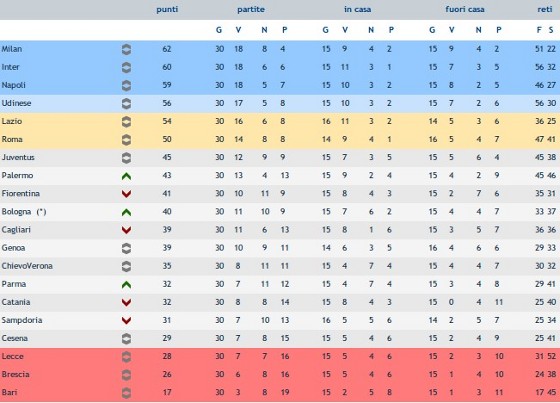
Task: Click the unchanged position icon beside Milan
Action: [126, 49]
